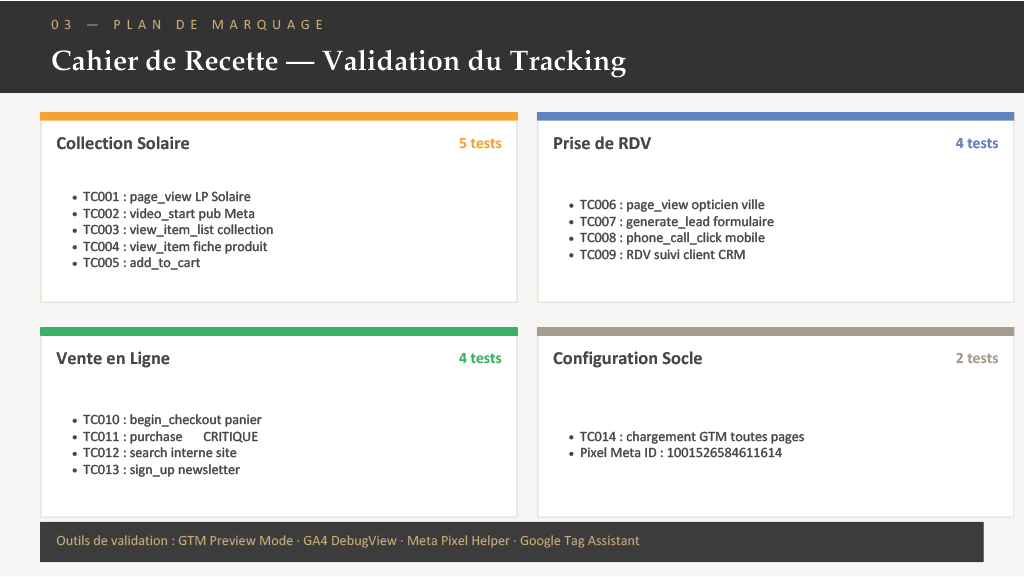Select the orange bar above Collection Solaire
Image resolution: width=1024 pixels, height=577 pixels.
[x=279, y=116]
